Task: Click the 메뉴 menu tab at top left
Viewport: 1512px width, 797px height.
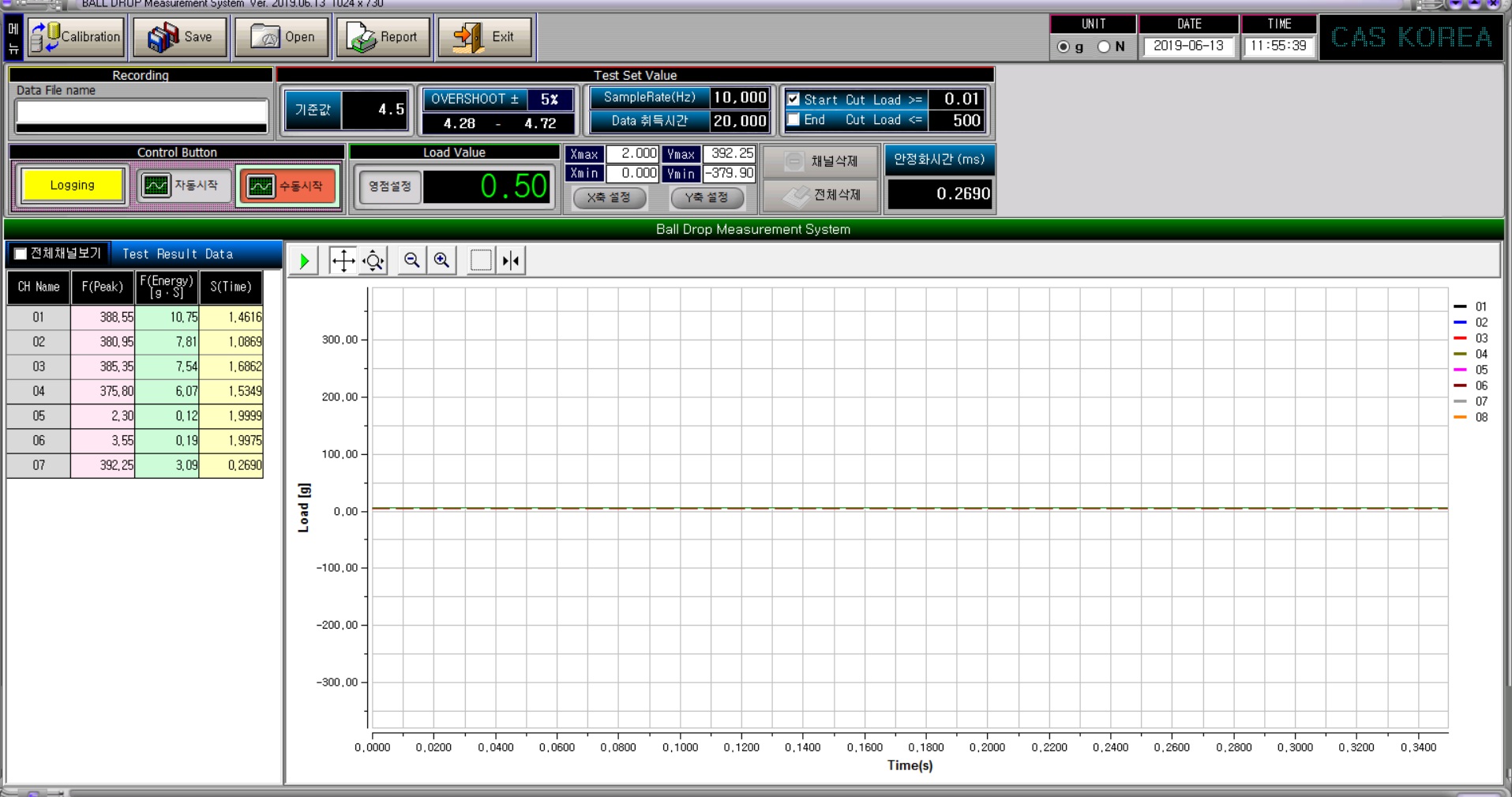Action: [13, 38]
